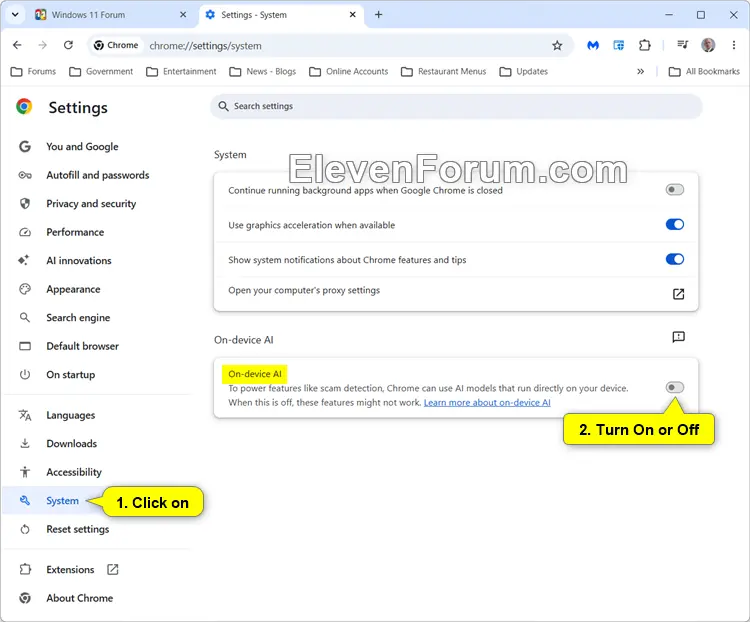Toggle continue running background apps switch

pos(674,189)
